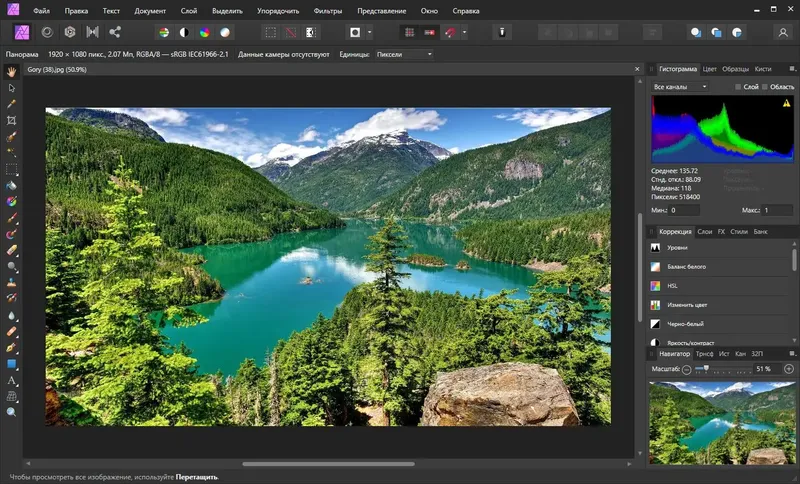
Task: Click zoom out minus button in navigator
Action: [686, 369]
